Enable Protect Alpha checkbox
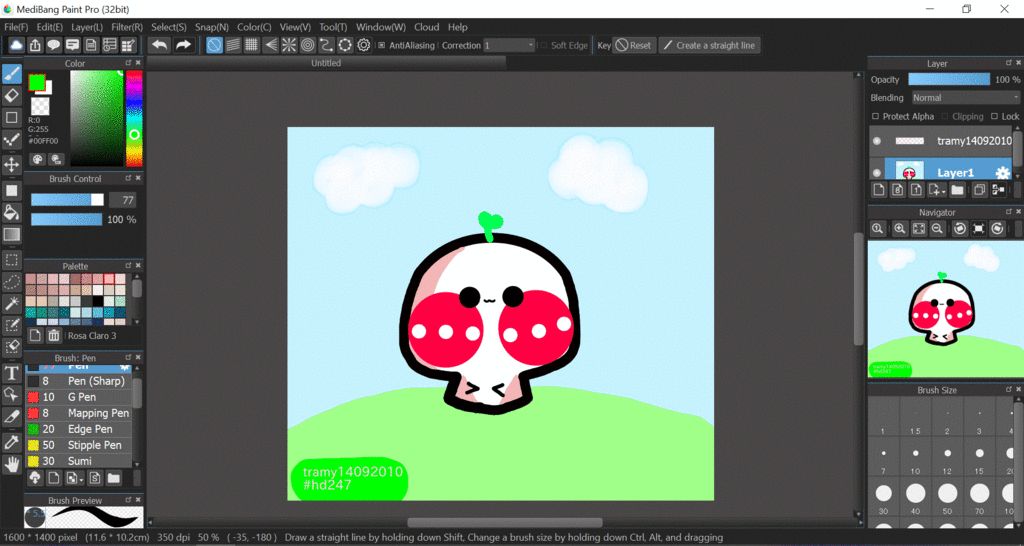This screenshot has height=546, width=1024. click(876, 116)
